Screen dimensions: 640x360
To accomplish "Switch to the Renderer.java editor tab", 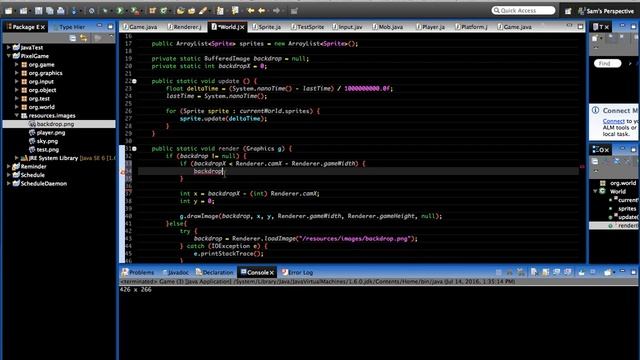I will [x=185, y=27].
